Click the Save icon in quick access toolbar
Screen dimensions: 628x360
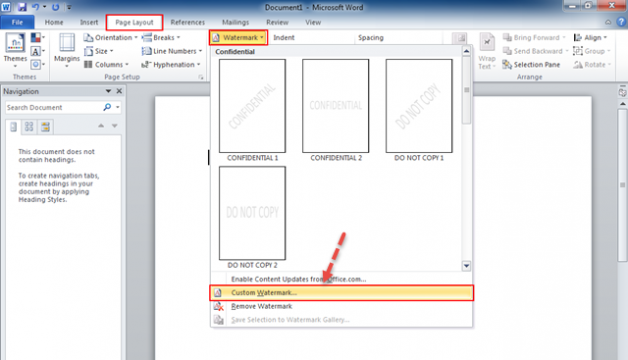[x=22, y=7]
